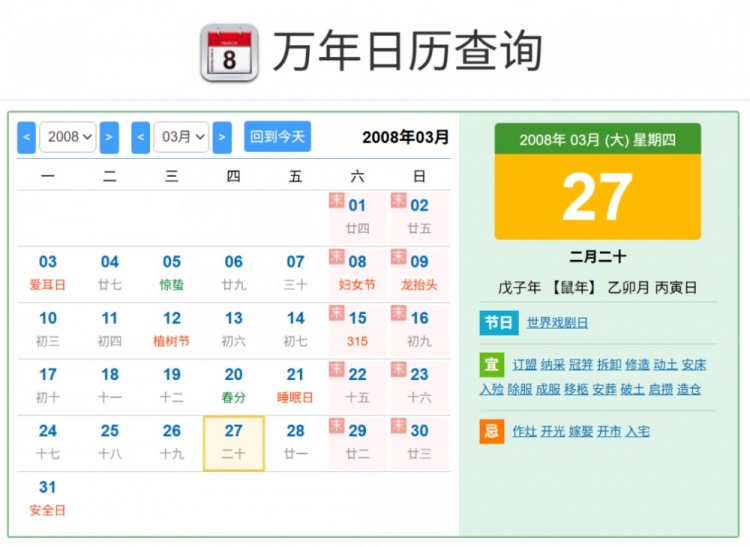Screen dimensions: 750x547
Task: Advance to next month arrow button
Action: coord(222,137)
